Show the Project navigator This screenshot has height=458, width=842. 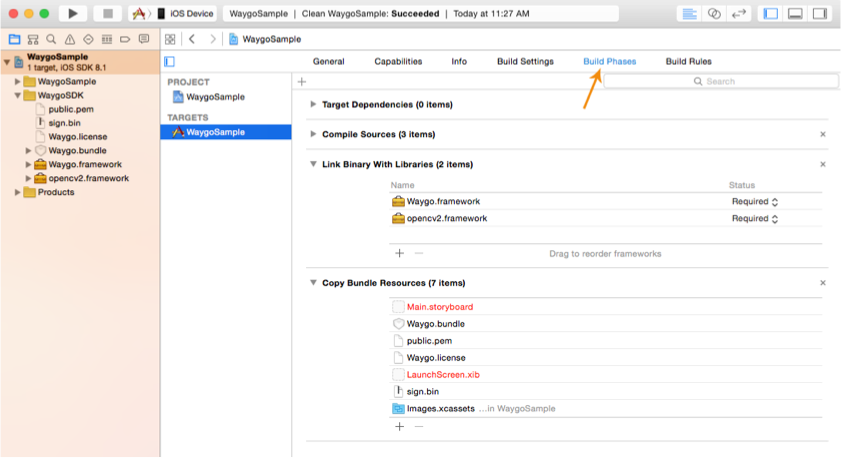coord(14,39)
